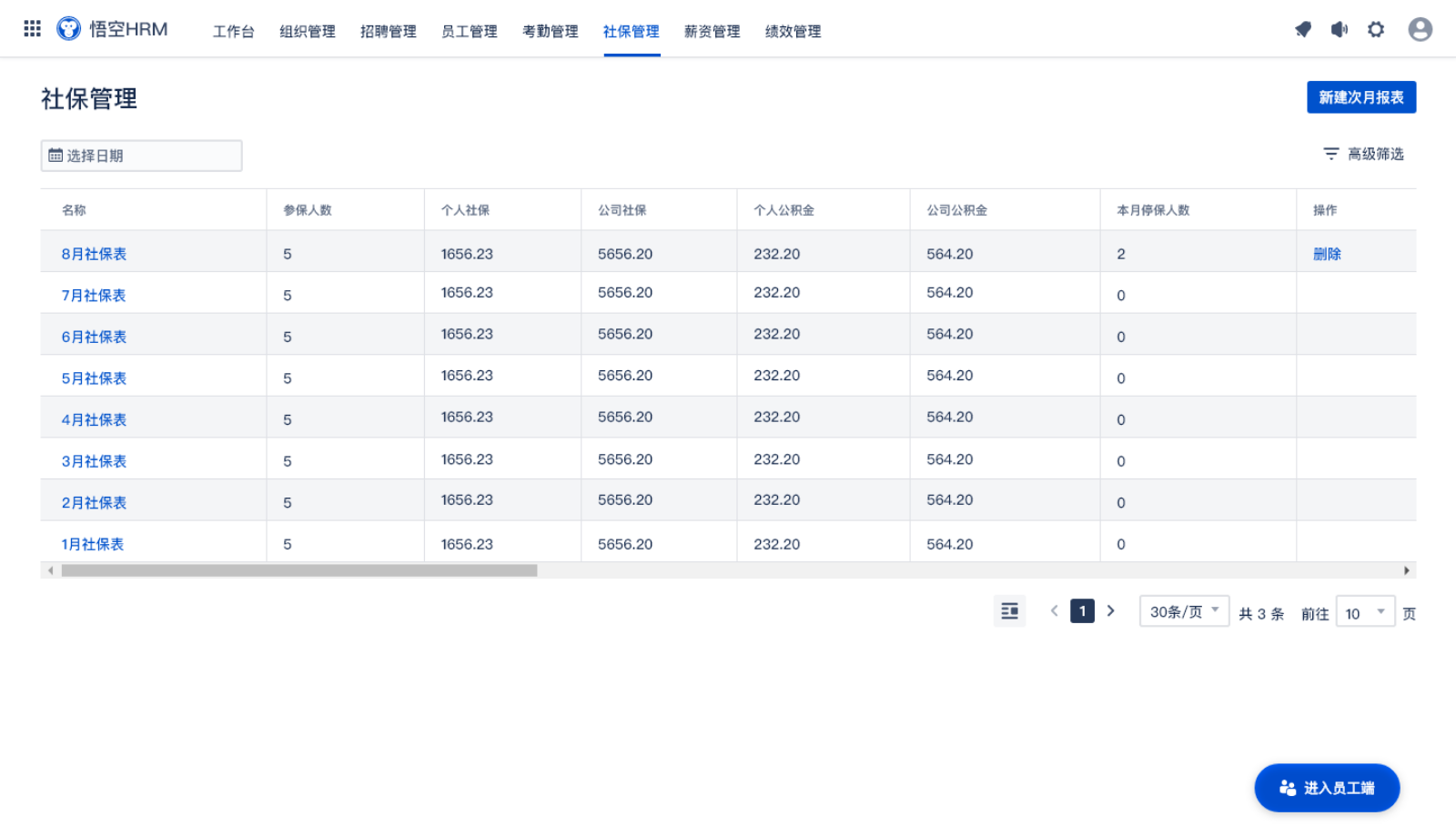The height and width of the screenshot is (826, 1456).
Task: Open 8月社保表 link
Action: click(x=94, y=254)
